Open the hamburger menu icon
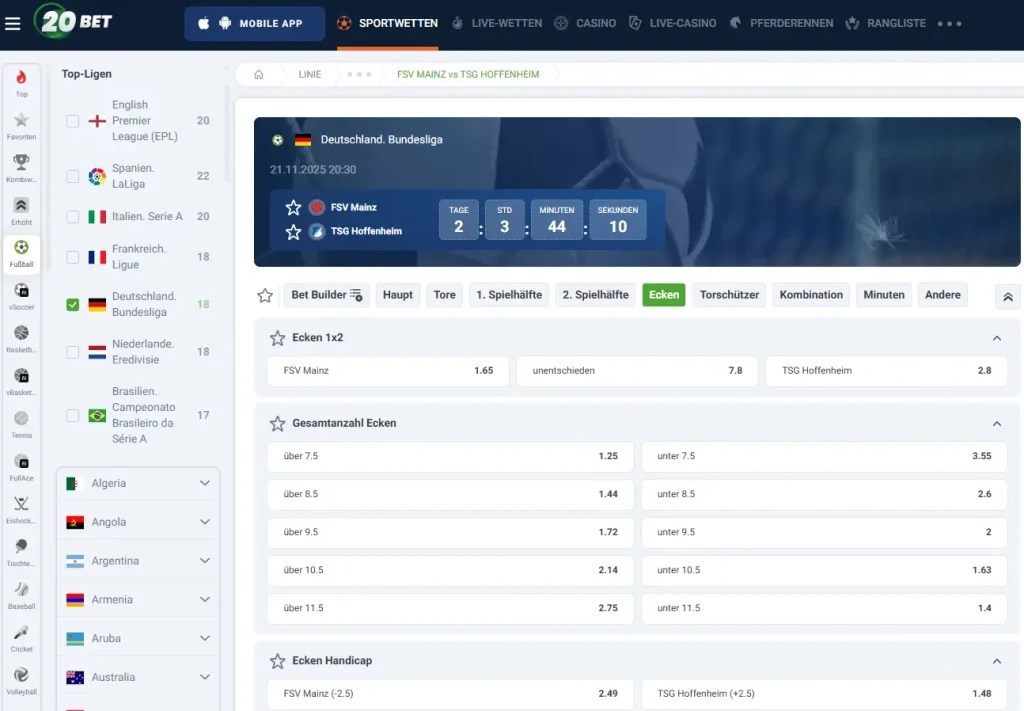This screenshot has width=1024, height=711. pos(13,24)
